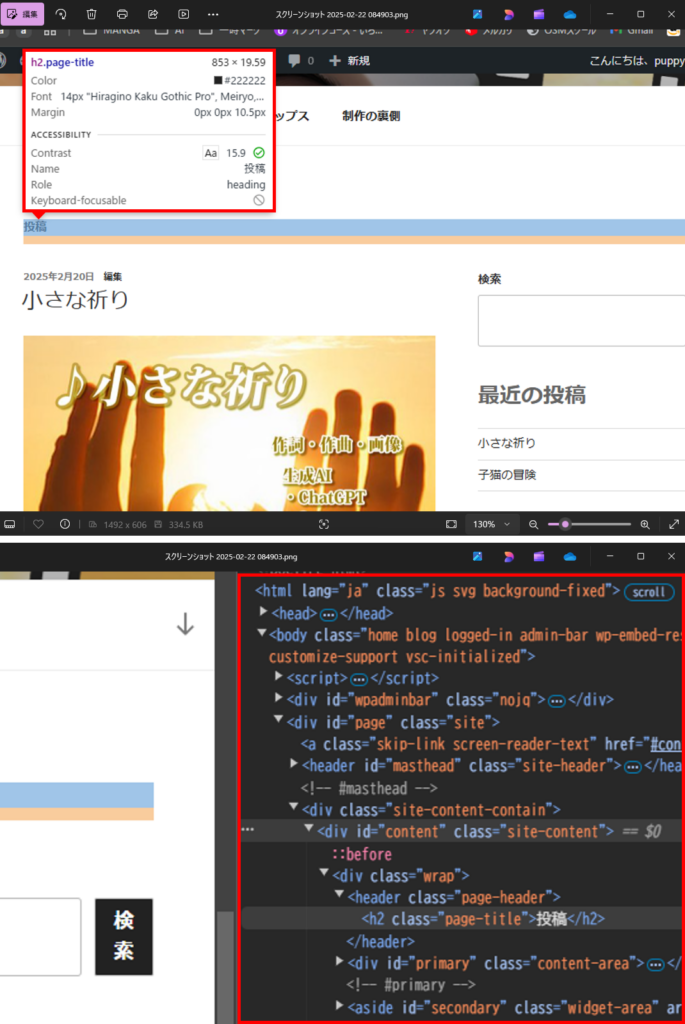The width and height of the screenshot is (685, 1024).
Task: Expand the script element node
Action: coord(279,676)
